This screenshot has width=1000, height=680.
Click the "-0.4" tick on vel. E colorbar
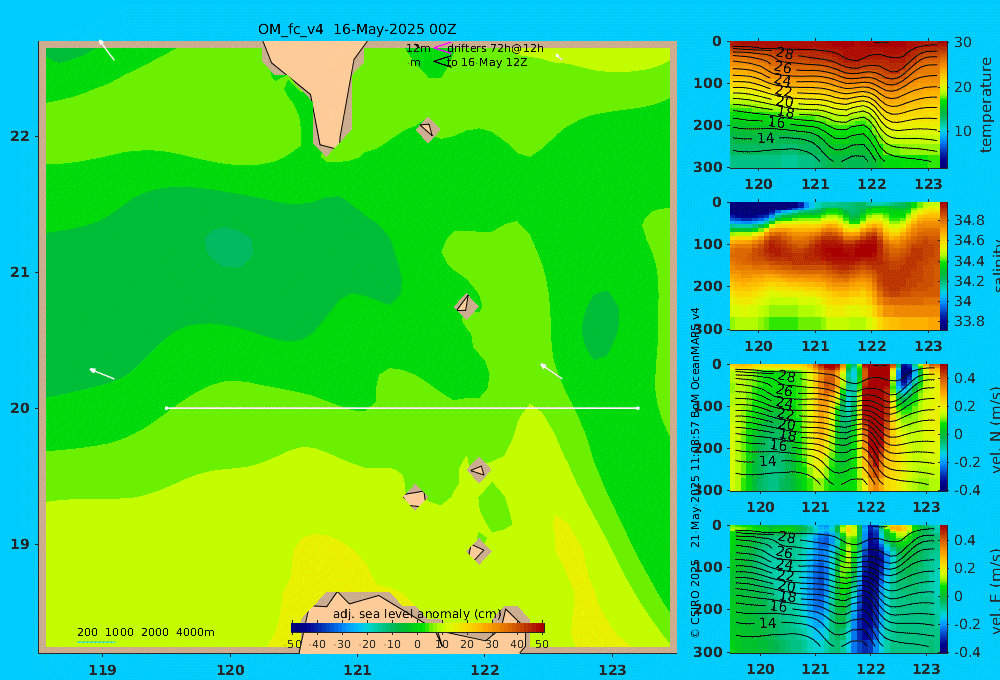[965, 652]
